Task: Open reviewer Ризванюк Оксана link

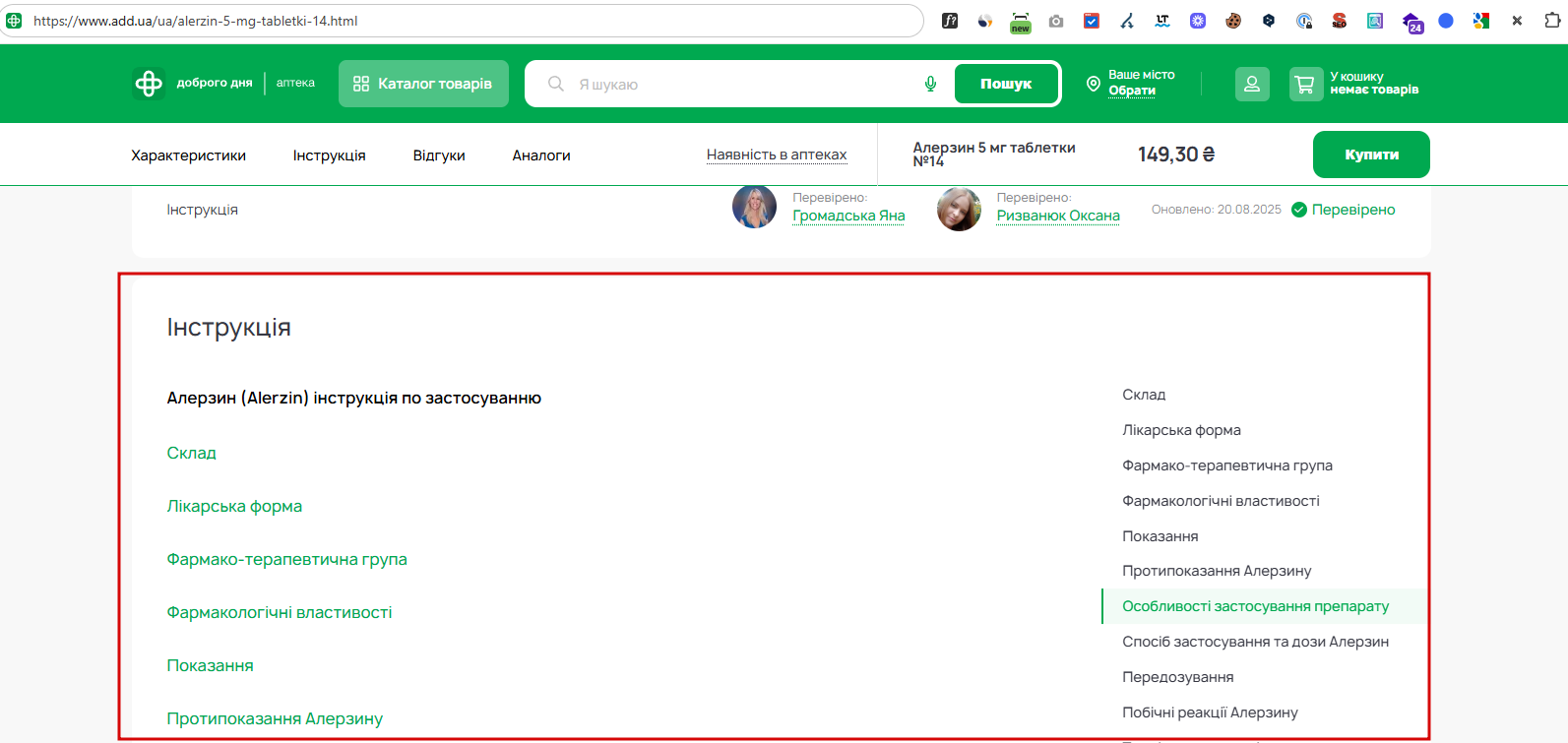Action: (x=1058, y=216)
